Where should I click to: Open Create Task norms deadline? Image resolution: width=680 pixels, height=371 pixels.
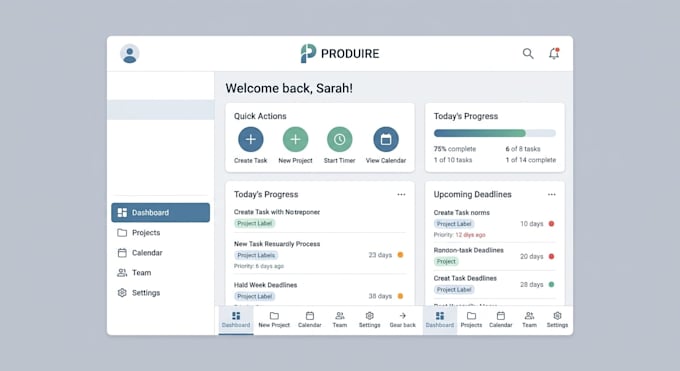click(x=461, y=213)
